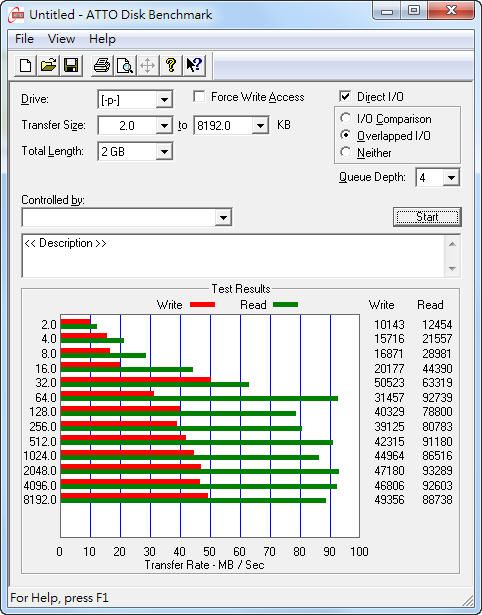Screen dimensions: 482x615
Task: Click the Write value 31457
Action: click(389, 398)
